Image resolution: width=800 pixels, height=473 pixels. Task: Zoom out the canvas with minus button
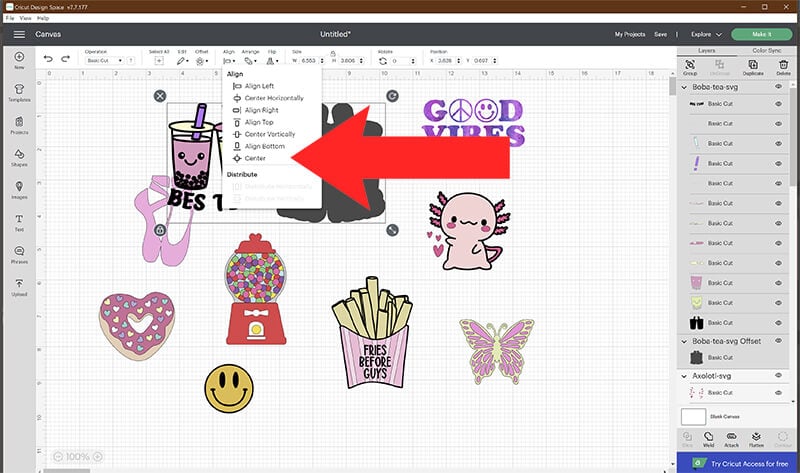(x=58, y=457)
